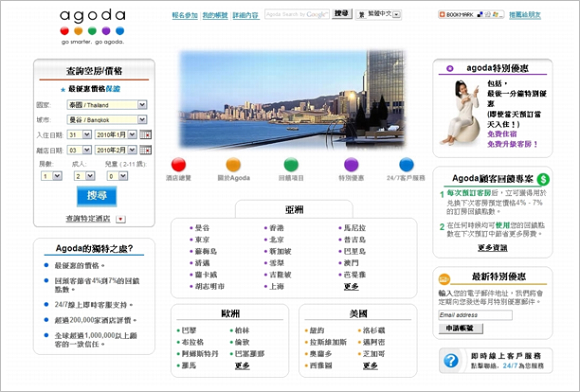
Task: Click the blue 24/7客戶服務 ball icon
Action: coord(406,165)
